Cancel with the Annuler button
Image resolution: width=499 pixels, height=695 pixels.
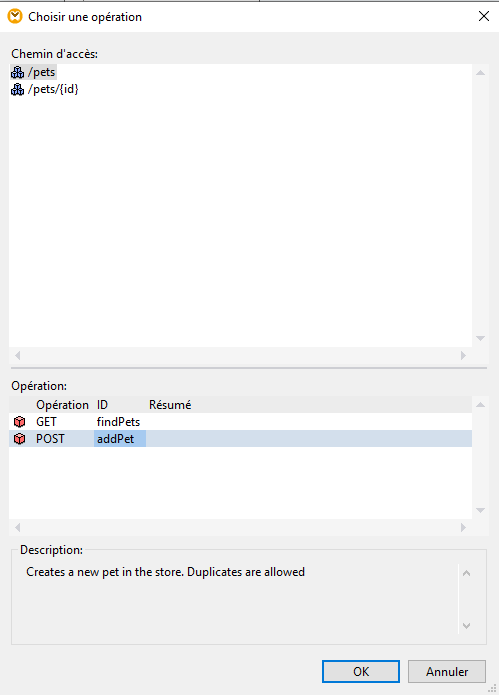pos(447,672)
